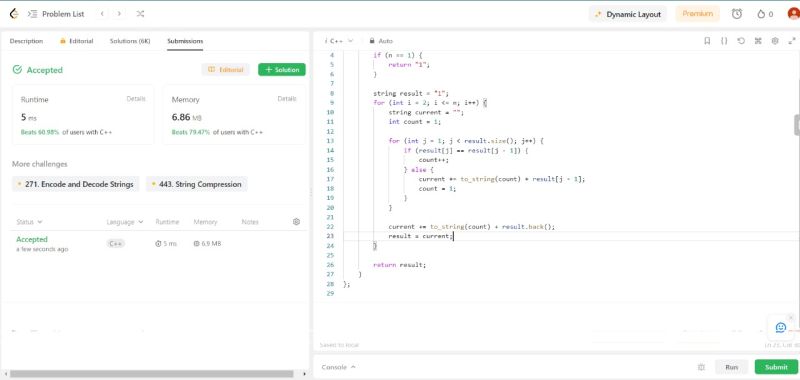Toggle editor fullscreen icon

pyautogui.click(x=792, y=41)
